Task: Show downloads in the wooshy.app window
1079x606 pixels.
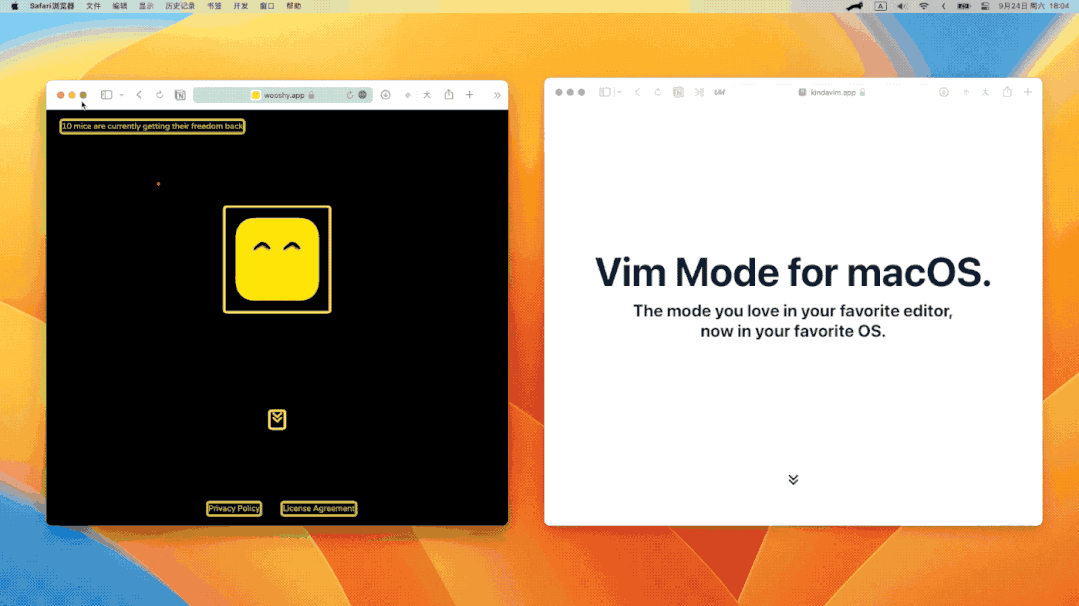Action: (385, 95)
